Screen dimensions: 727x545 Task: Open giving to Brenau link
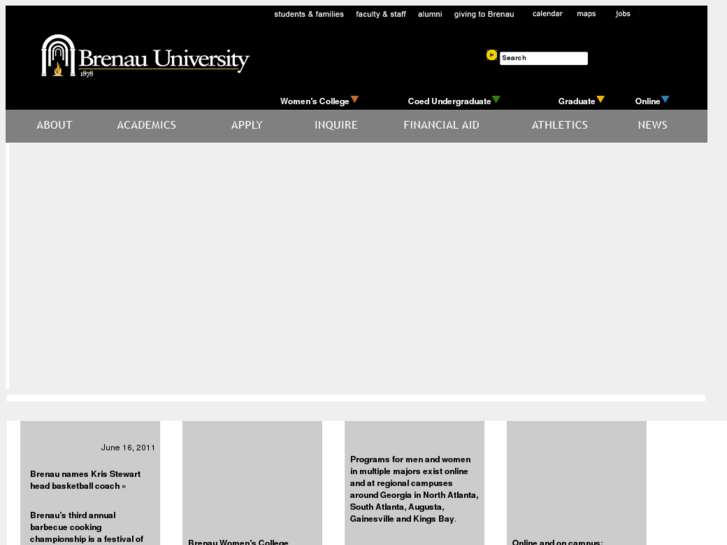[x=484, y=14]
